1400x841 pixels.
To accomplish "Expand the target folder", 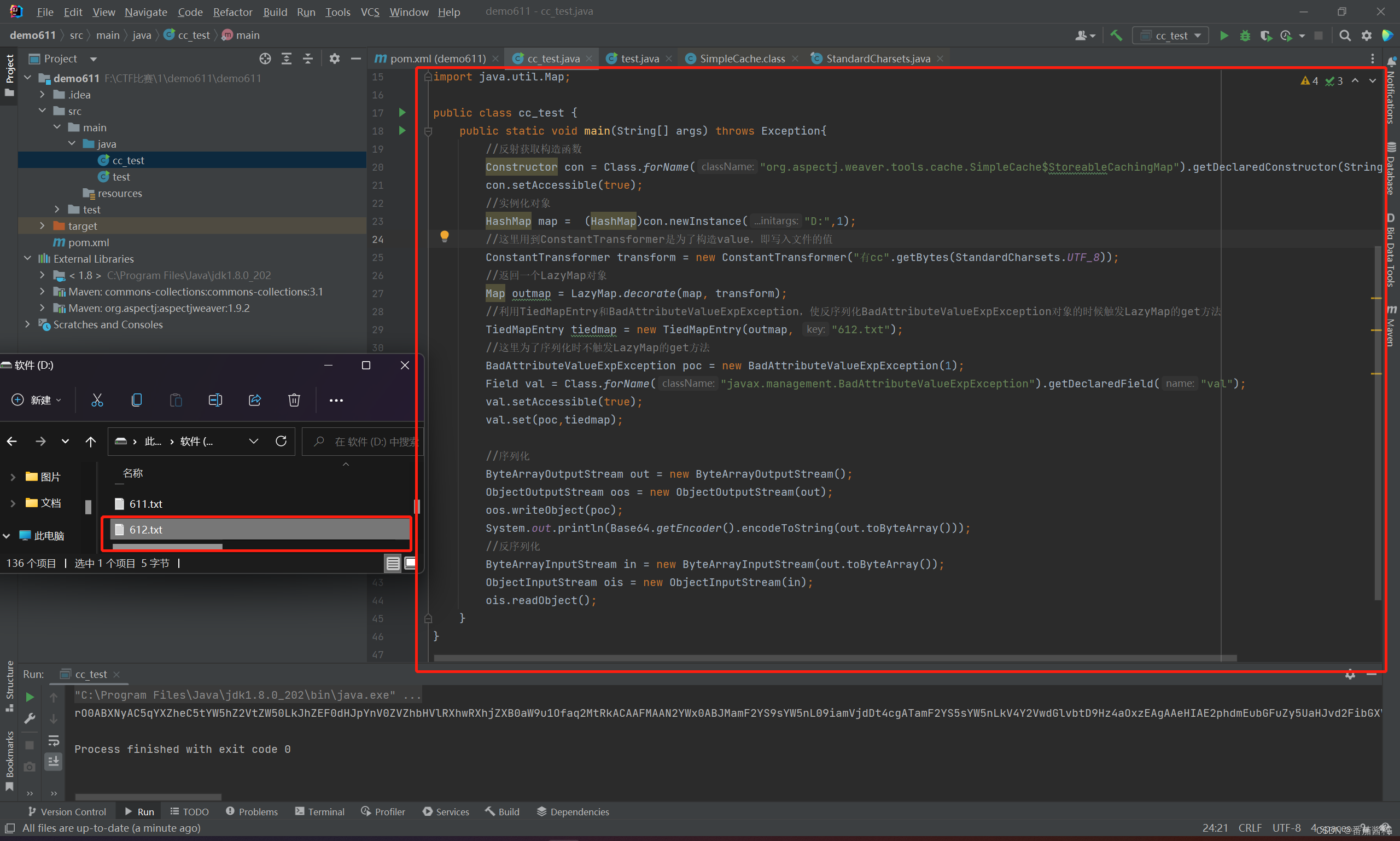I will tap(43, 225).
